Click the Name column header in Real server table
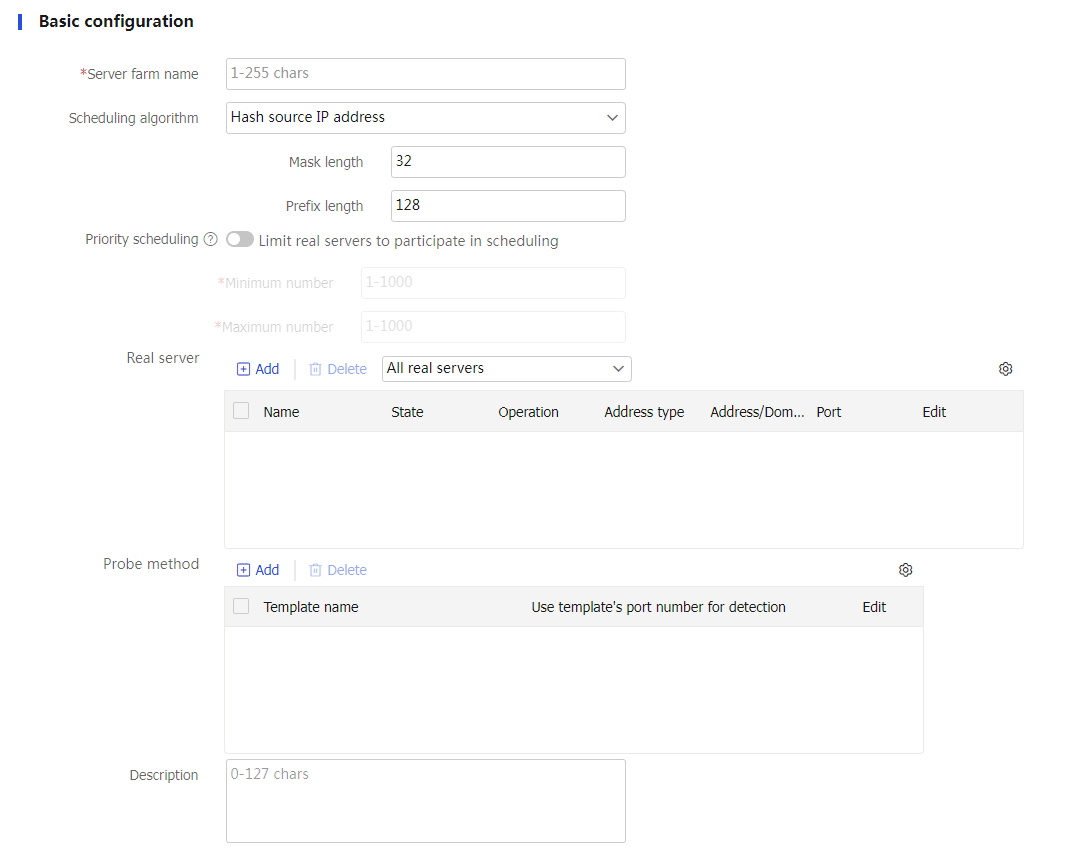This screenshot has height=865, width=1092. click(281, 412)
